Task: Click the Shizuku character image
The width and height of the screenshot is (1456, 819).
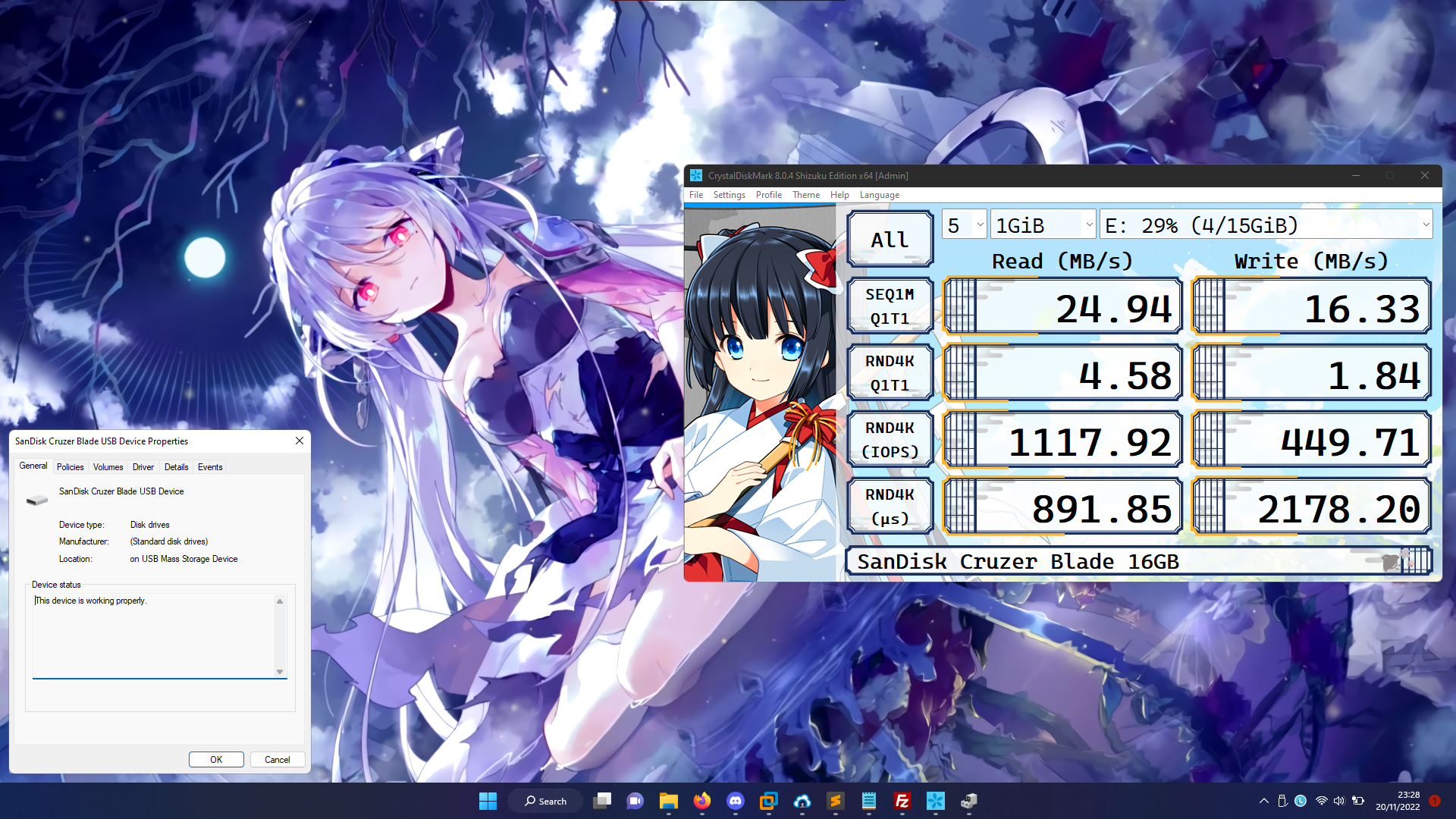Action: tap(760, 393)
